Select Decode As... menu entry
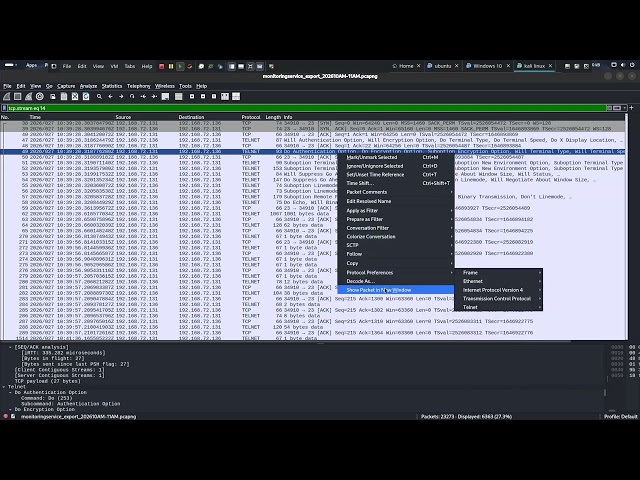The width and height of the screenshot is (640, 480). [x=396, y=281]
